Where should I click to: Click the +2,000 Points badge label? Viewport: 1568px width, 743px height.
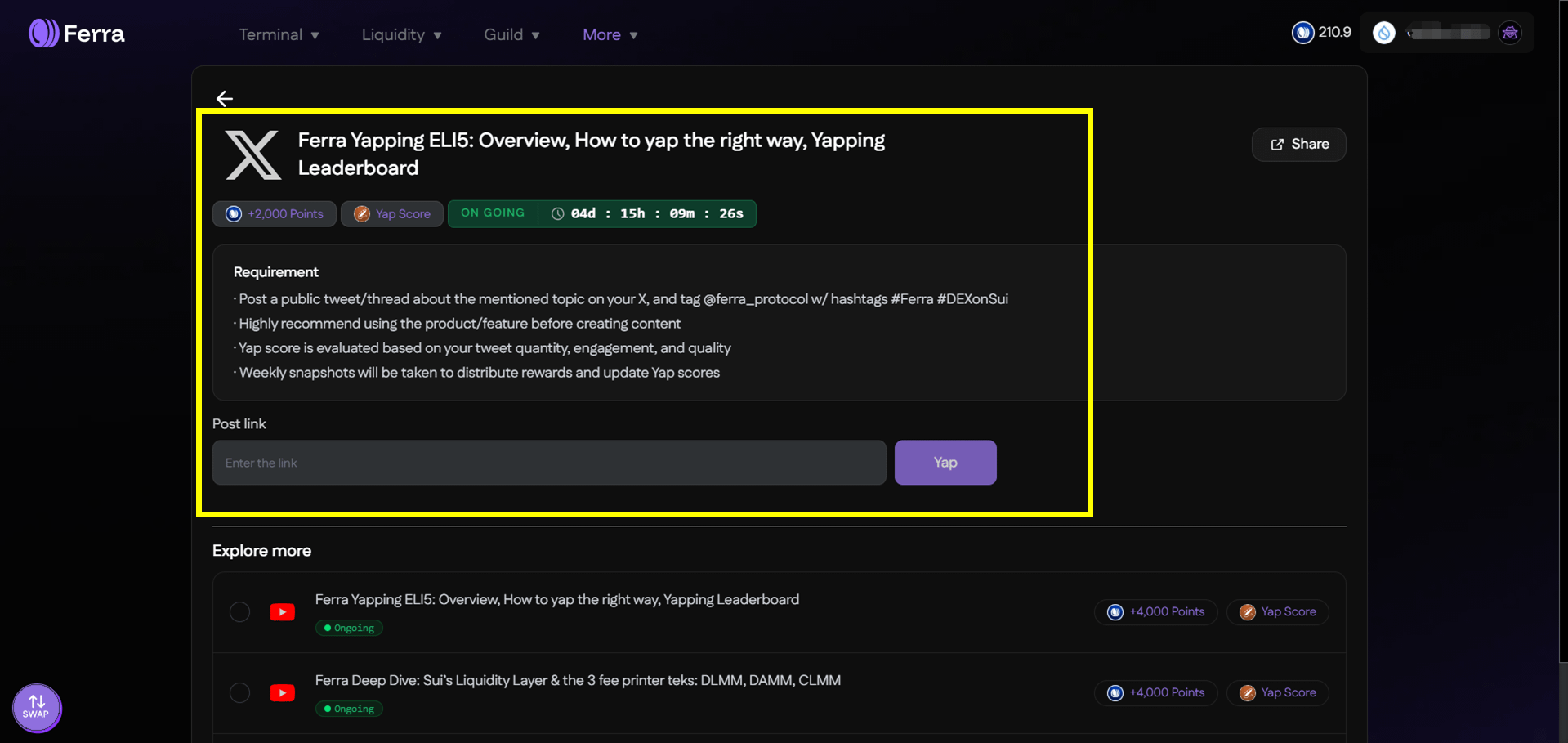point(285,214)
